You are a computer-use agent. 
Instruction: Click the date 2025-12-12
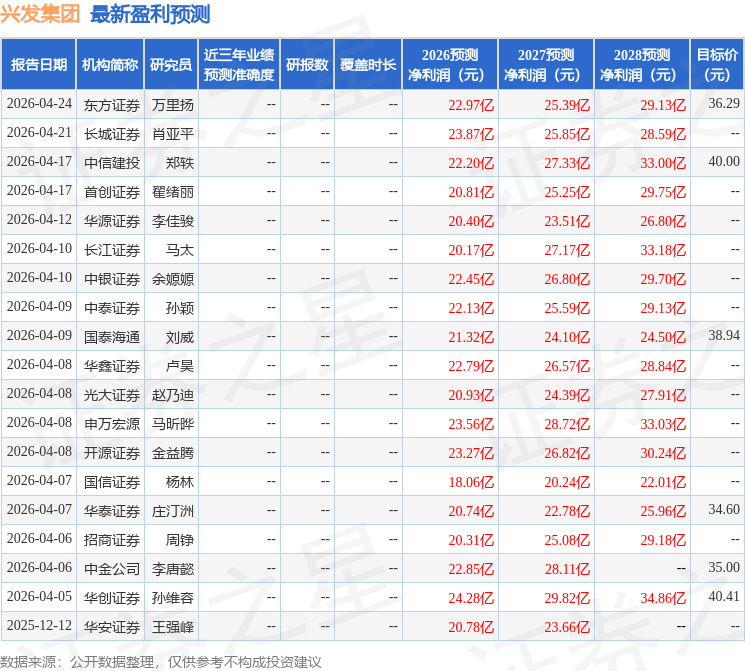tap(39, 625)
